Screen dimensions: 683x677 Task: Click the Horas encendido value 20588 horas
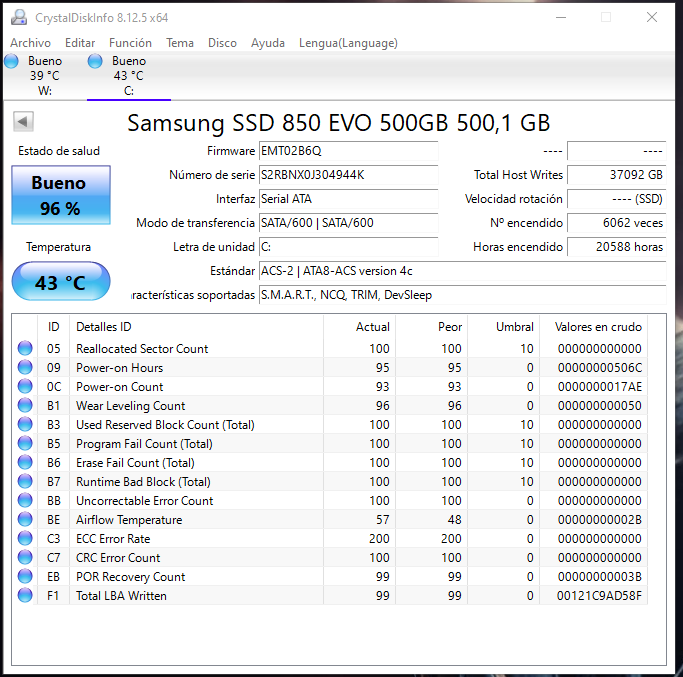pos(617,247)
